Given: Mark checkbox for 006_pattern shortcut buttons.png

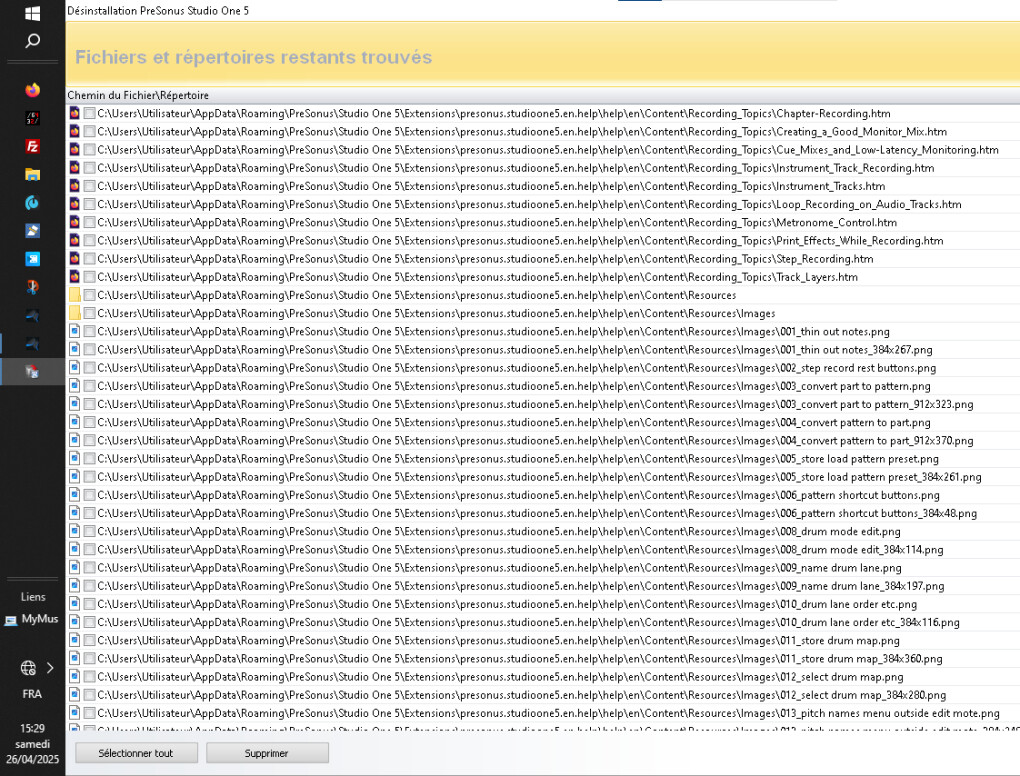Looking at the screenshot, I should (x=90, y=495).
